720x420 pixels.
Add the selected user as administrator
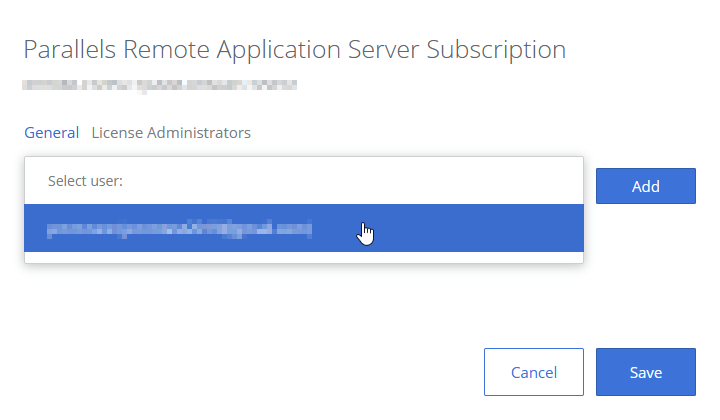pos(645,186)
